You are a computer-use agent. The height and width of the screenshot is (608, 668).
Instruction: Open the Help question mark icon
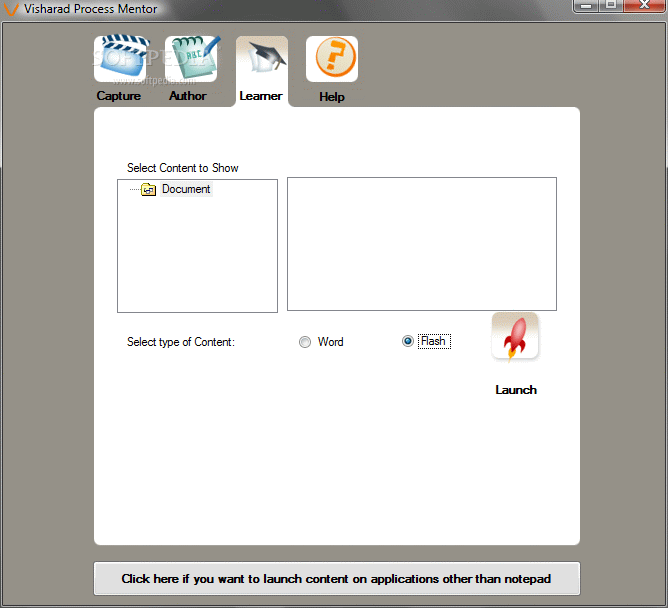332,59
